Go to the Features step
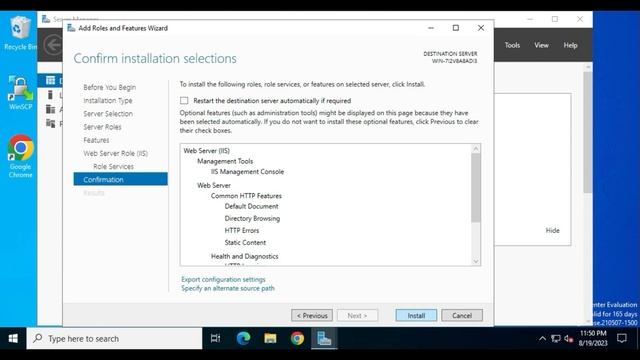 pos(96,140)
